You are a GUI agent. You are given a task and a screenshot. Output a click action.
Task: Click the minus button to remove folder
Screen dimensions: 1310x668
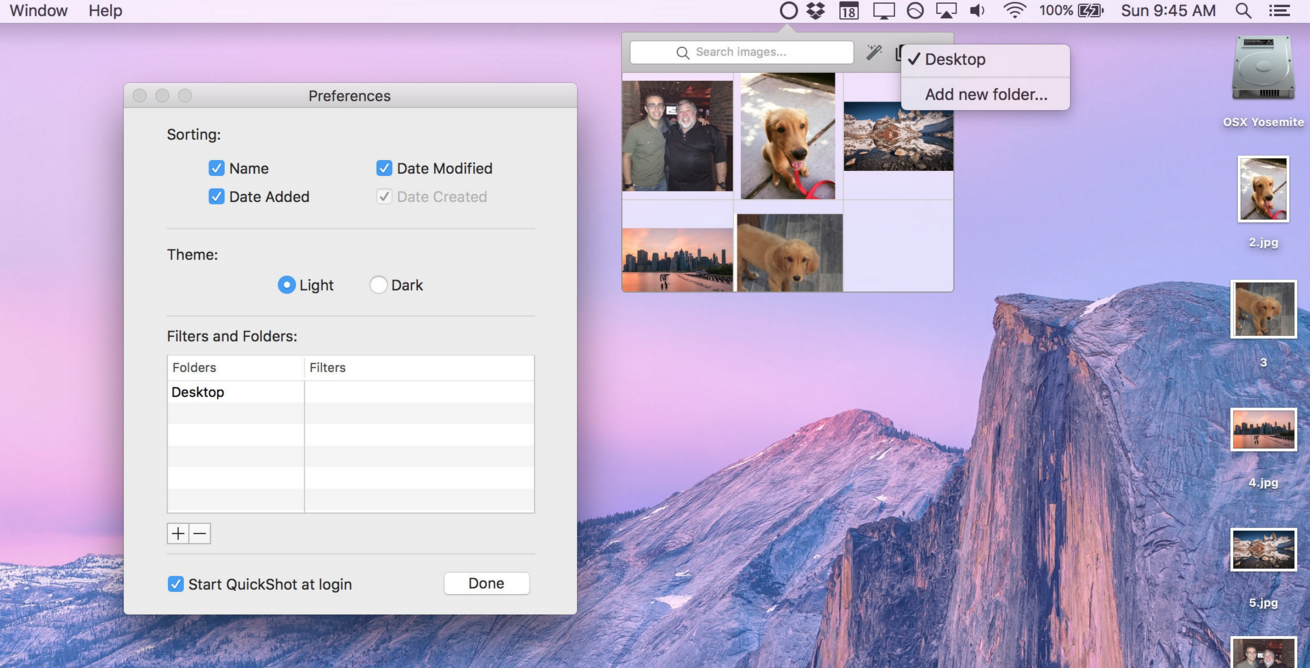(x=200, y=534)
